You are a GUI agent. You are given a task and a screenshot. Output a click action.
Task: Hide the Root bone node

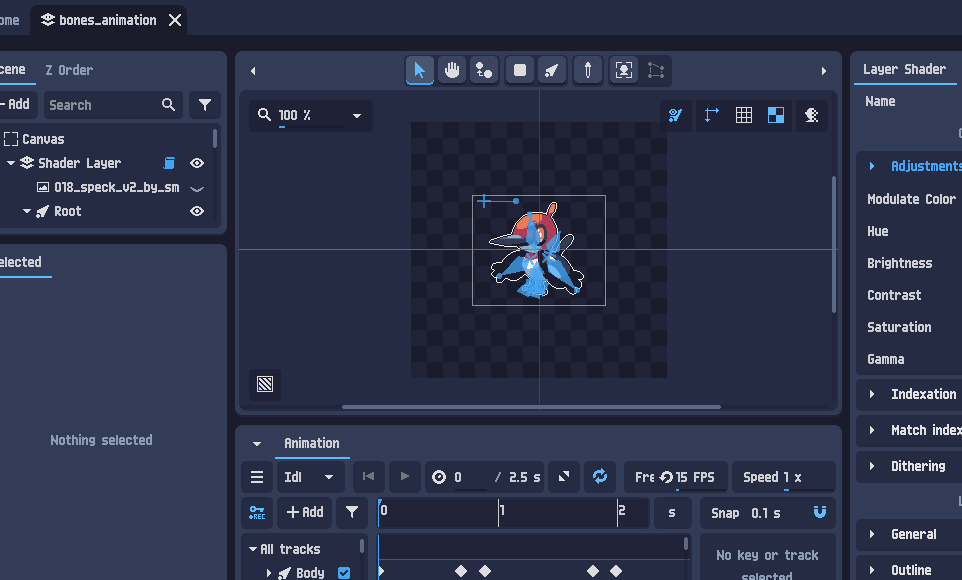(197, 211)
